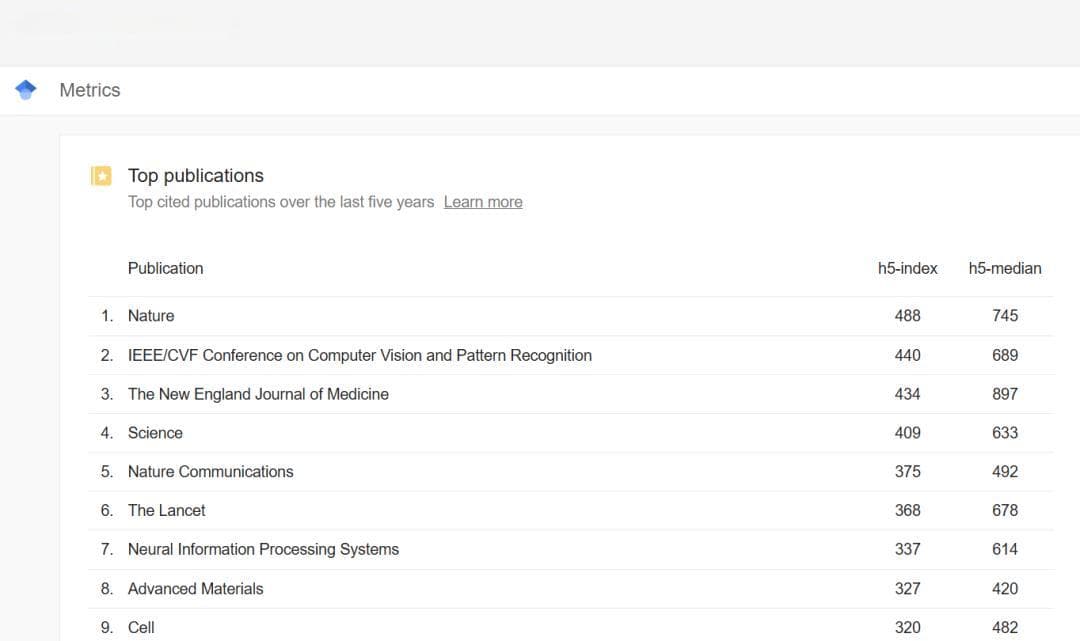Click the h5-median 897 value
1080x641 pixels.
point(1005,394)
